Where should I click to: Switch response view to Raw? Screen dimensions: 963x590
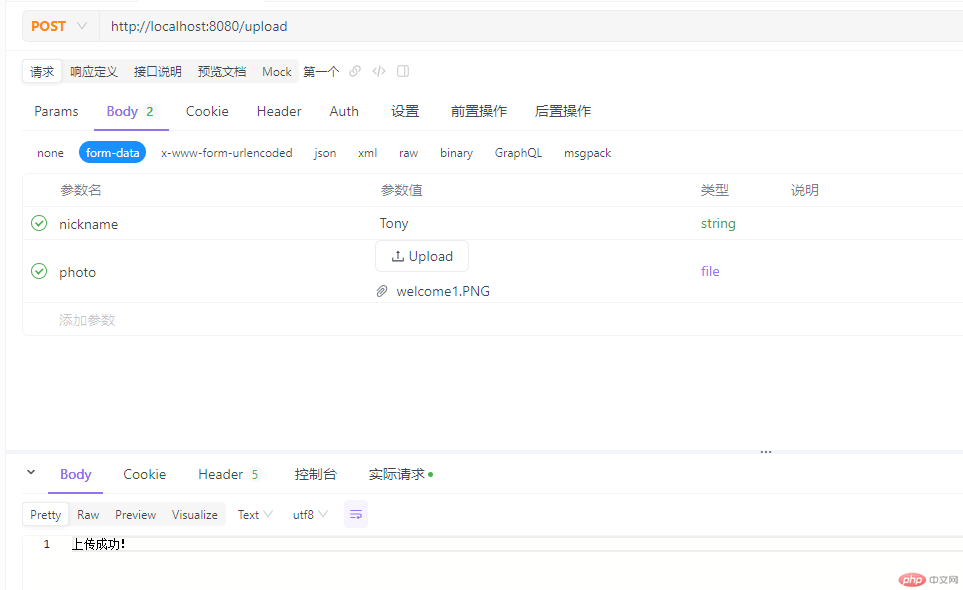coord(88,514)
